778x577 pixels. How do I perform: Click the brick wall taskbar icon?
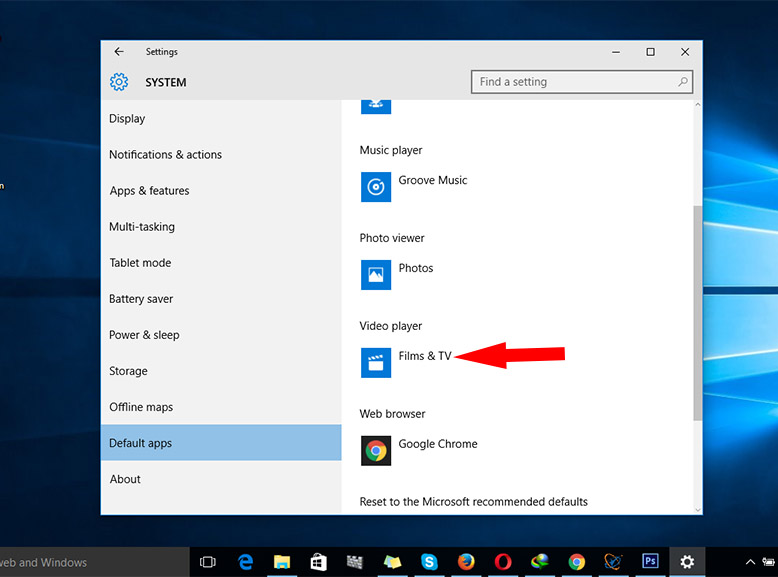click(355, 562)
